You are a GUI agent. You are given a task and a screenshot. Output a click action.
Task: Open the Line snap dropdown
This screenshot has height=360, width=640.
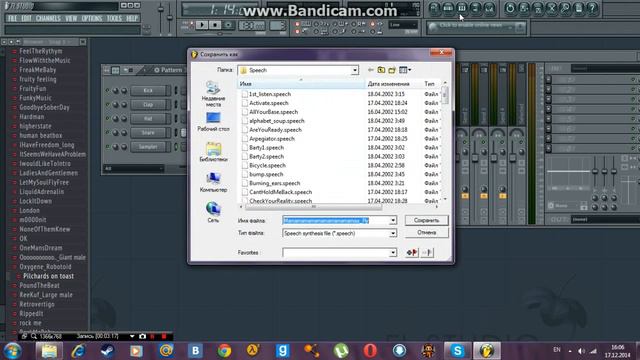(403, 25)
